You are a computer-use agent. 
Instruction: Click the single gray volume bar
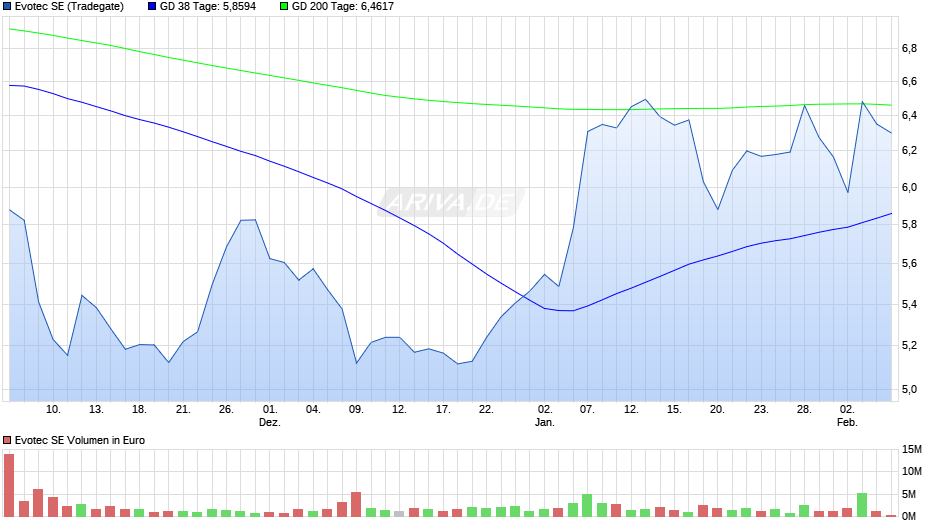pos(399,513)
